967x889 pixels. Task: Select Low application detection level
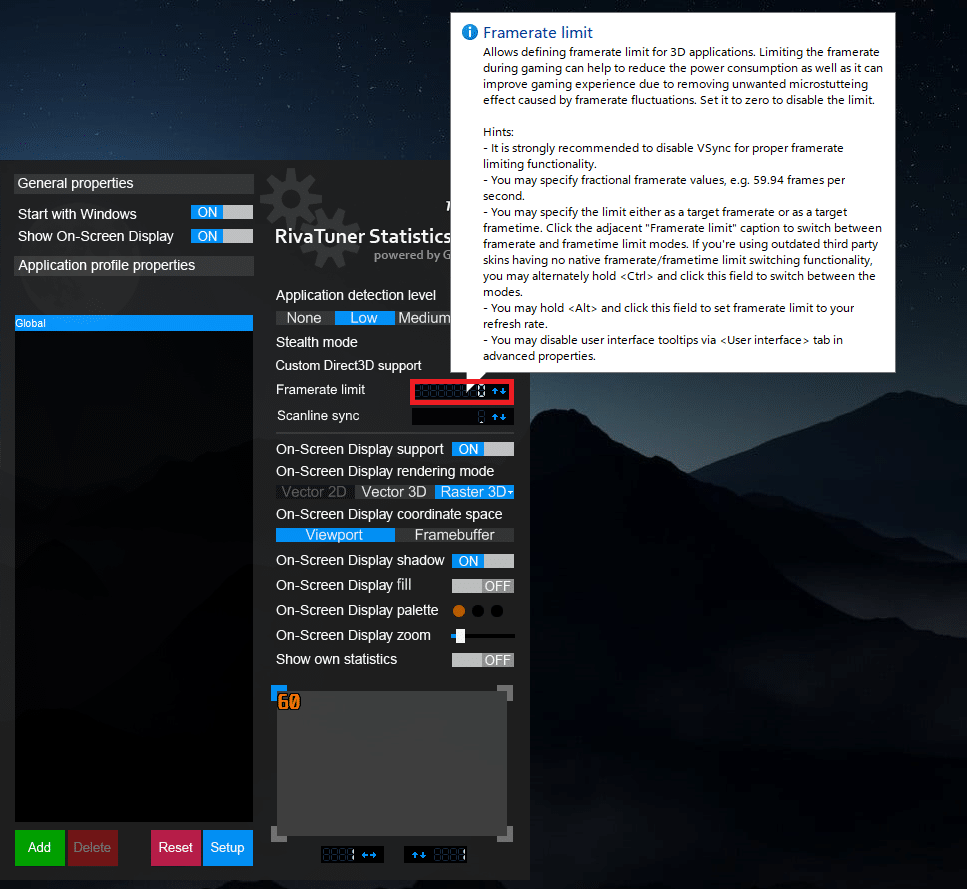364,318
